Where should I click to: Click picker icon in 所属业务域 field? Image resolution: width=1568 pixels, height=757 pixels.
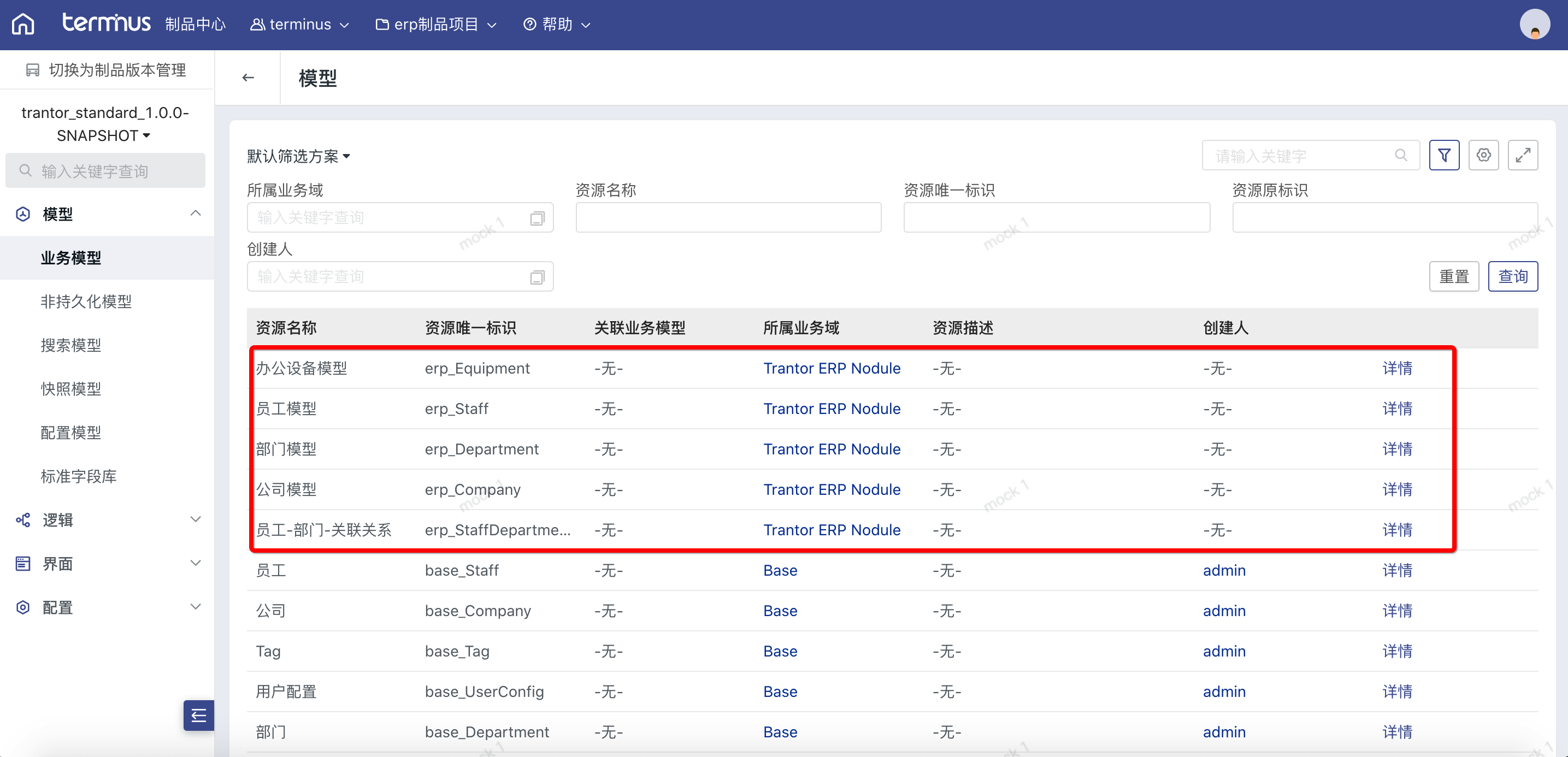click(537, 218)
